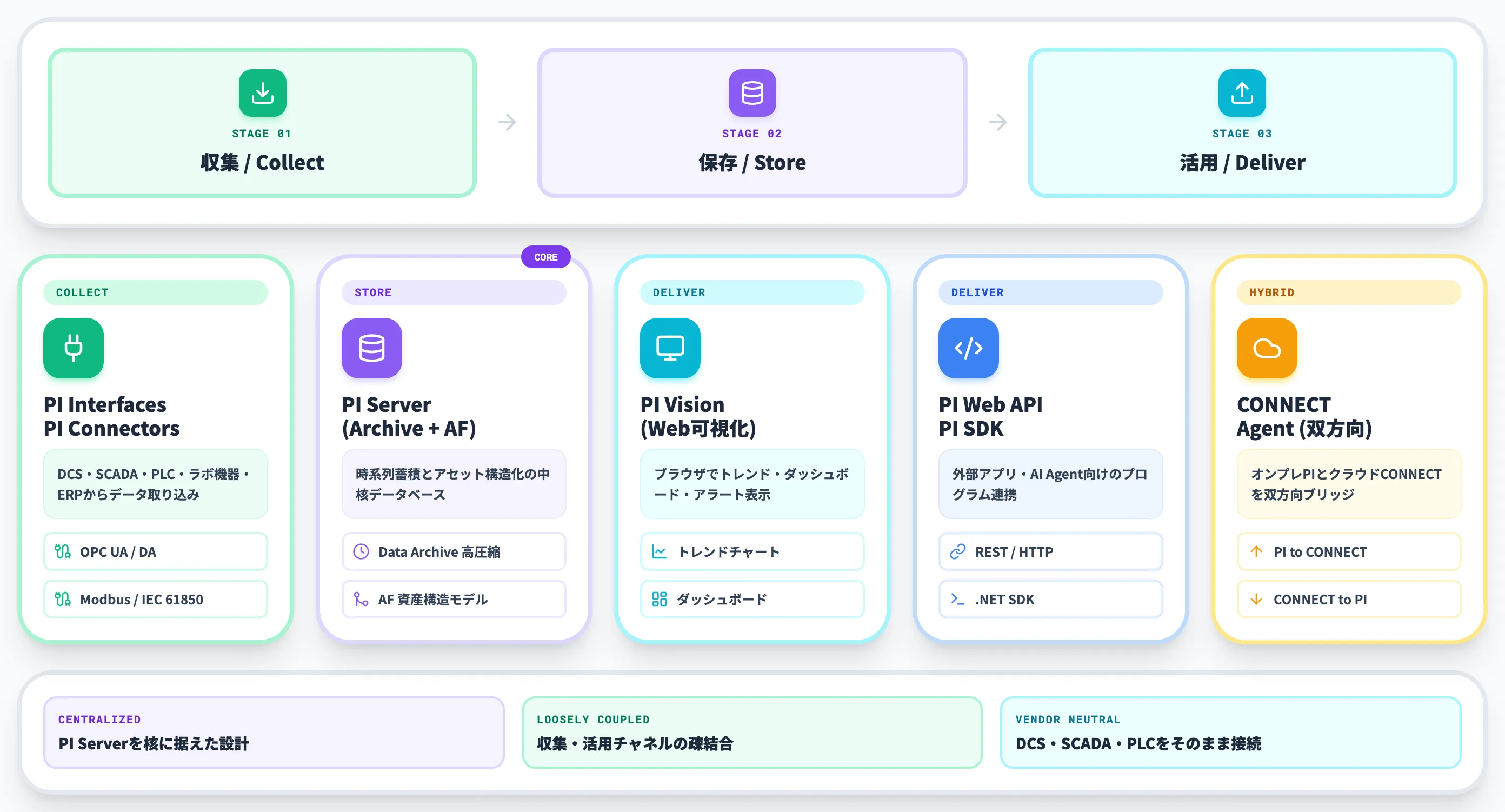The width and height of the screenshot is (1505, 812).
Task: Click the ブラウザでトレンド description box
Action: pos(753,484)
